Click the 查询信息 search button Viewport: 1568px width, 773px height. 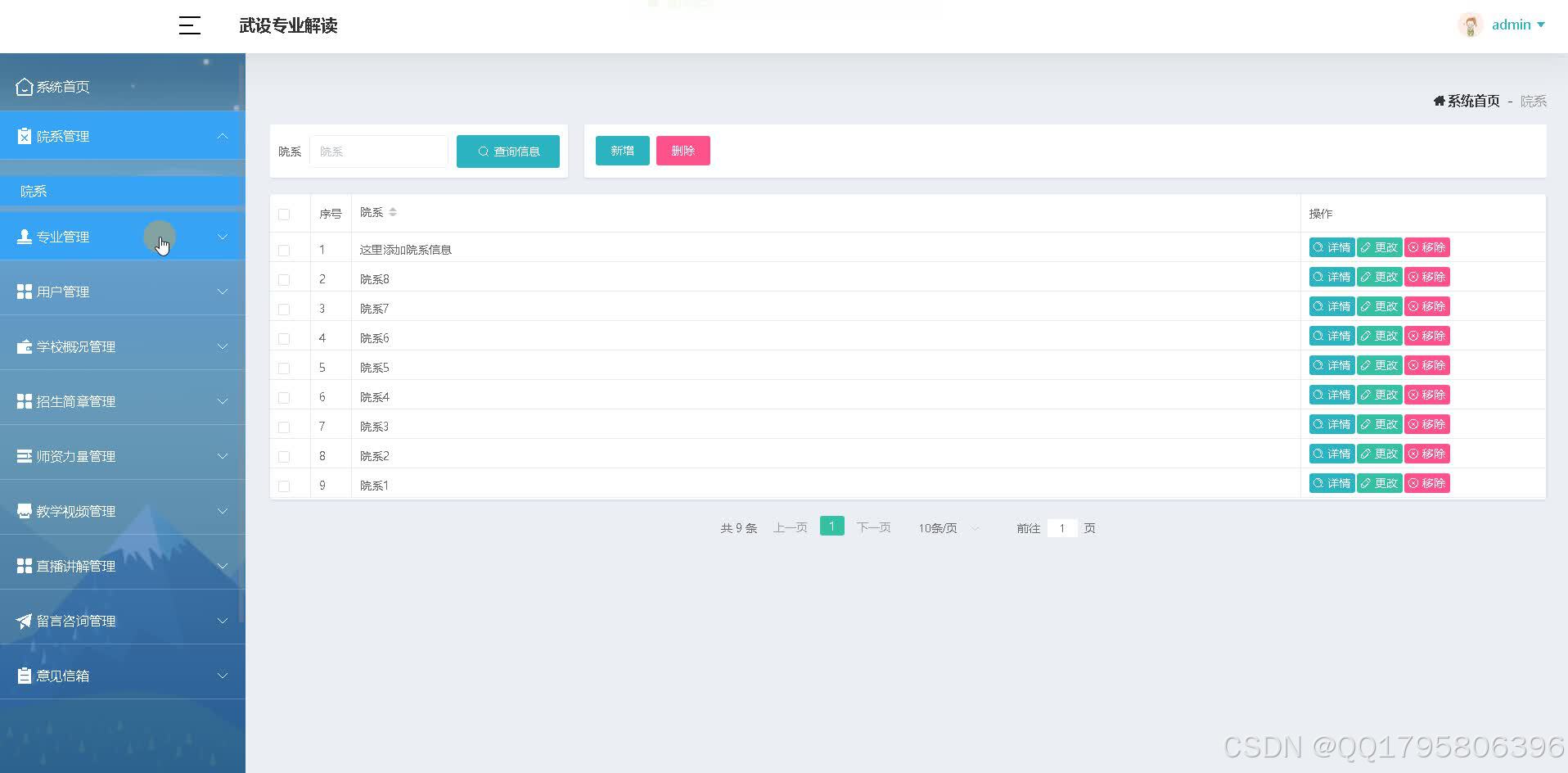508,151
